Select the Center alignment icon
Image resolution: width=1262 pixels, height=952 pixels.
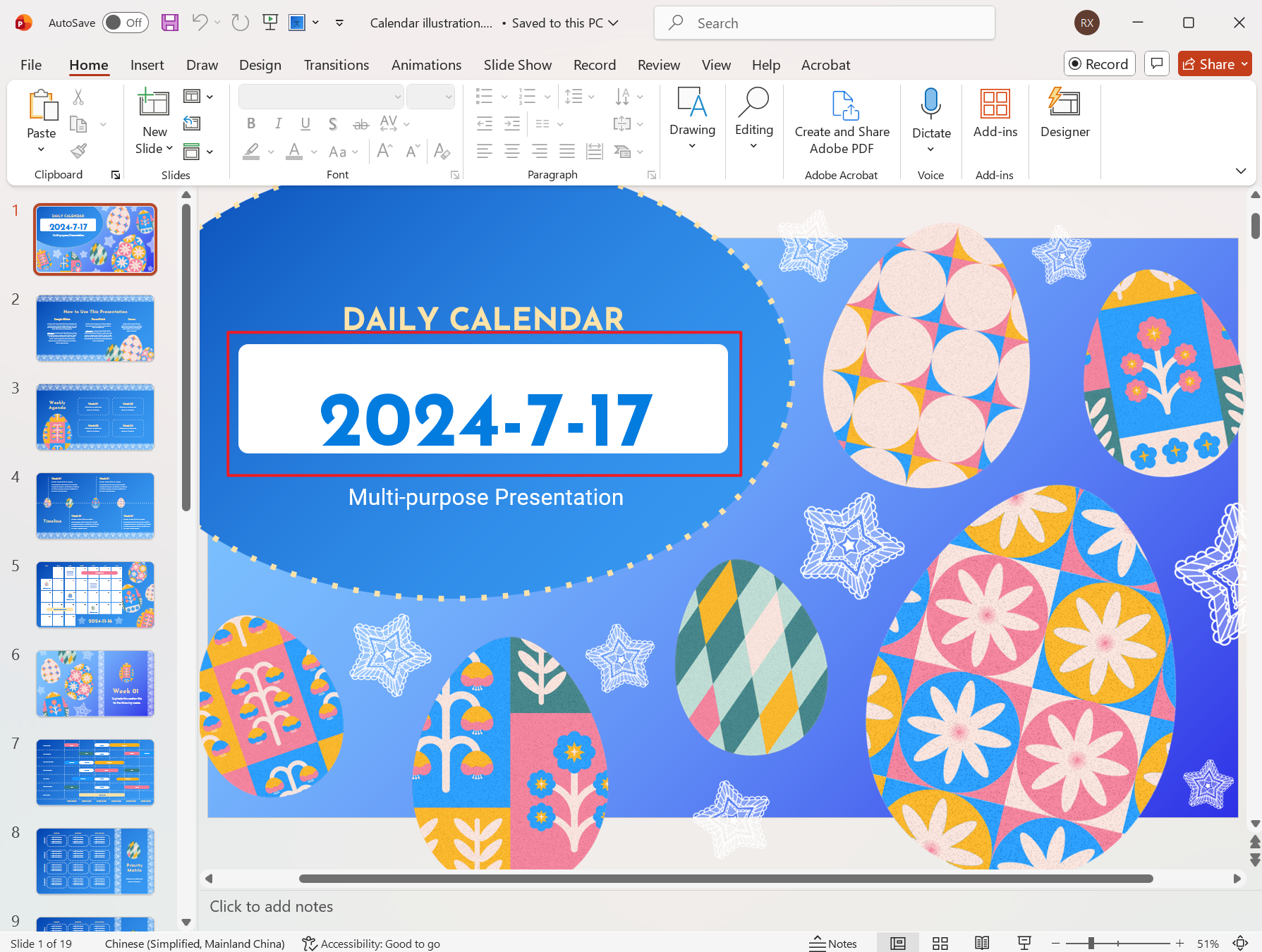click(x=511, y=151)
